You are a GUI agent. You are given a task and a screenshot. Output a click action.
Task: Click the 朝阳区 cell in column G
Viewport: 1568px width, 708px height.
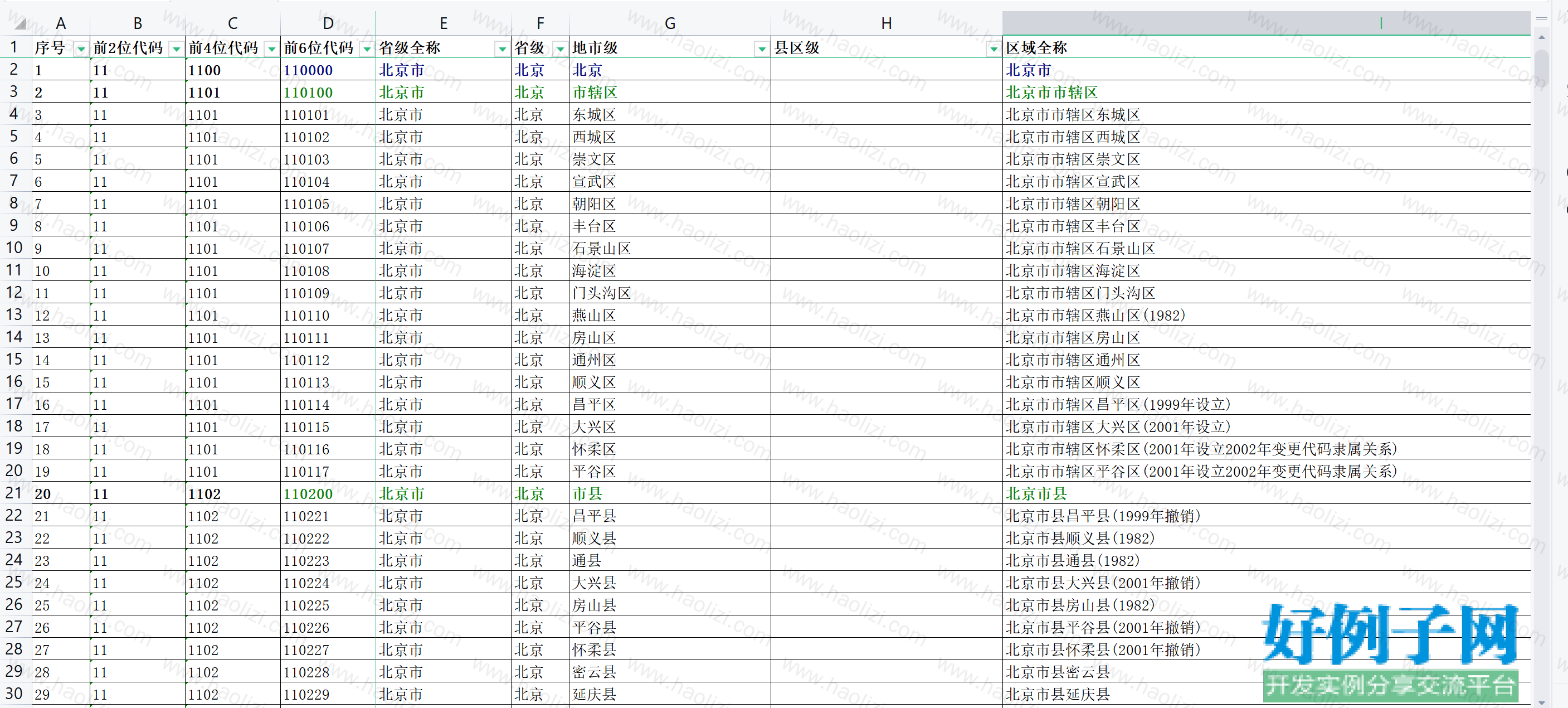(670, 204)
